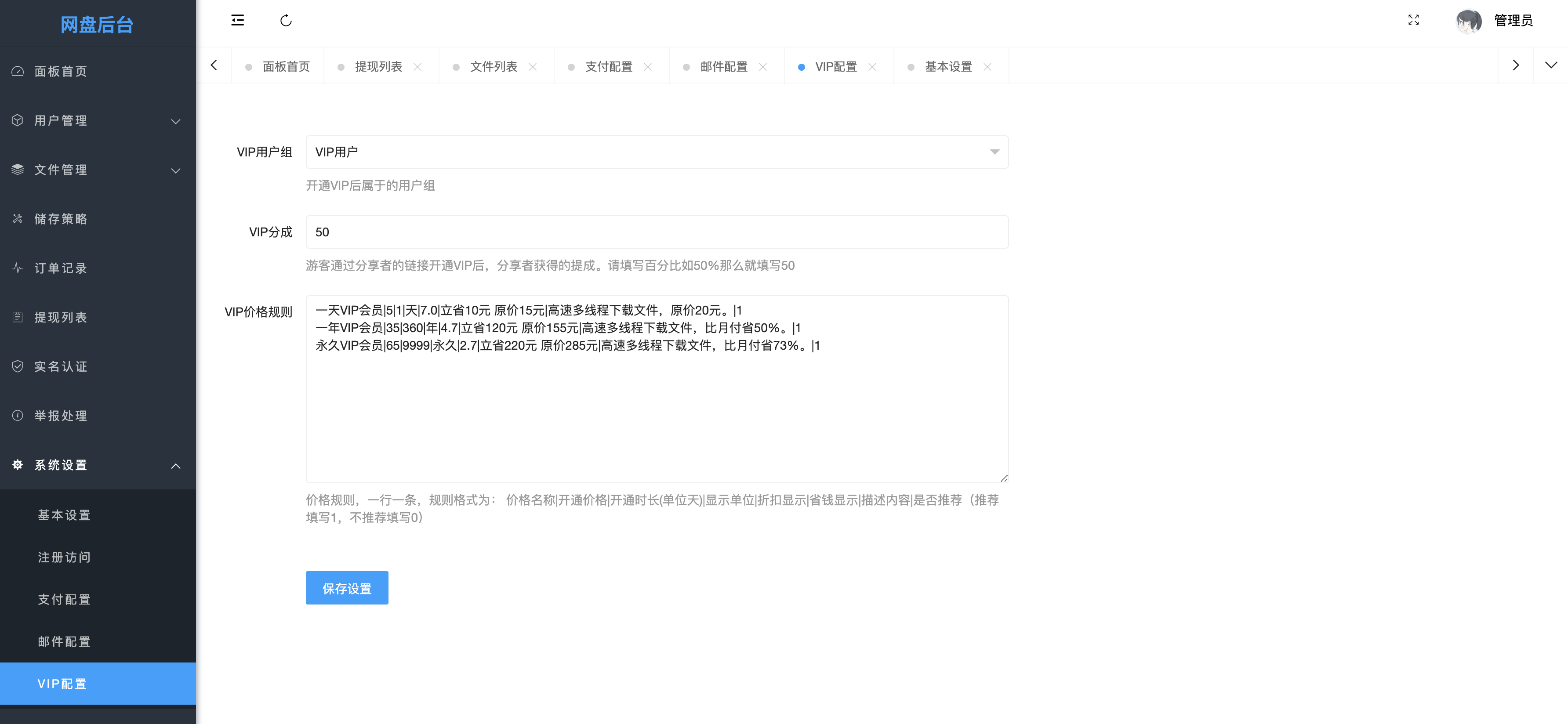Click the 保存设置 button

[346, 588]
